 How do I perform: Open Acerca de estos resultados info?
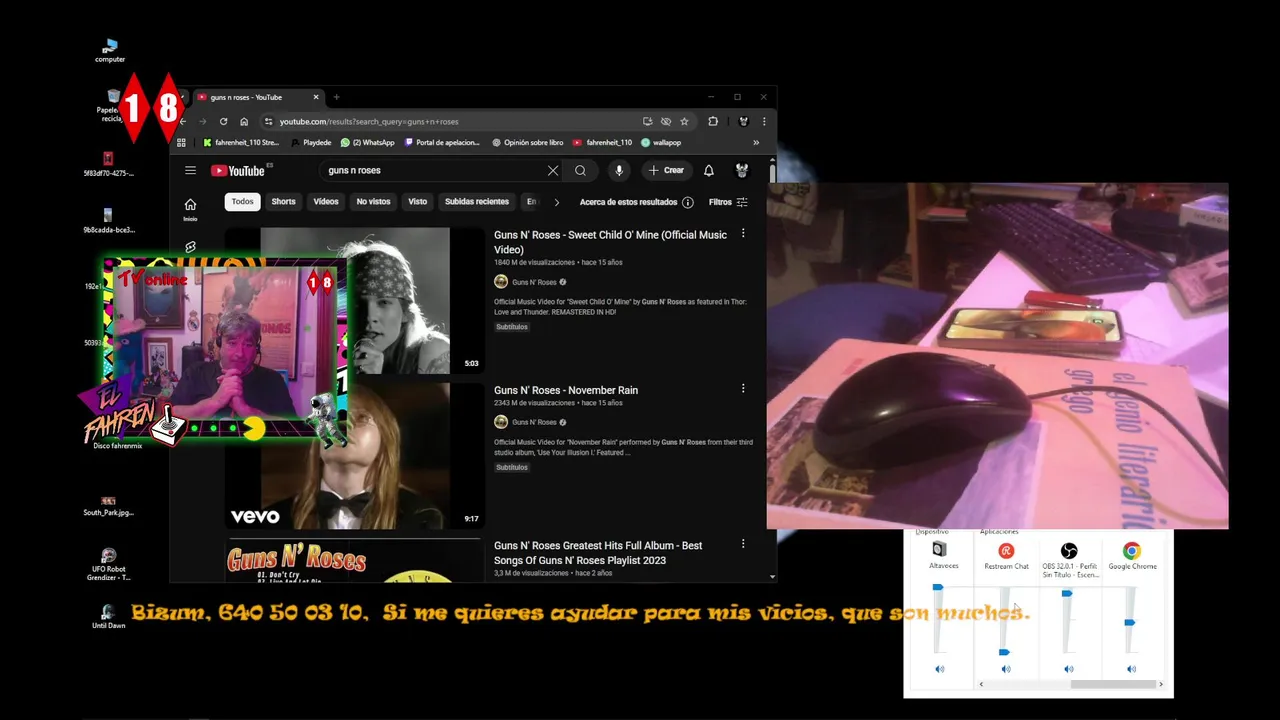(x=637, y=202)
